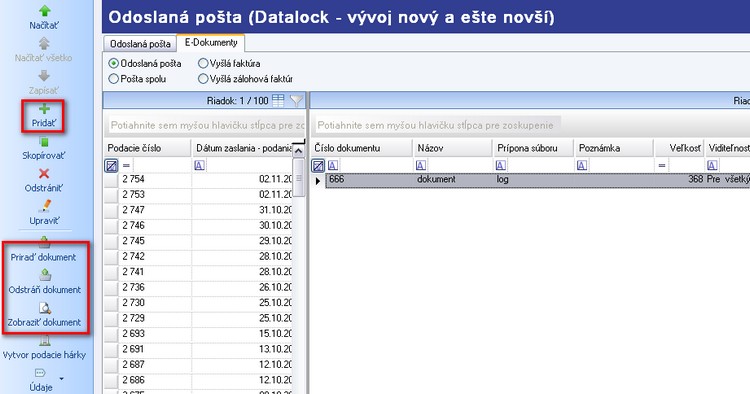This screenshot has width=750, height=394.
Task: Click the Načítať green arrow icon
Action: coord(44,11)
